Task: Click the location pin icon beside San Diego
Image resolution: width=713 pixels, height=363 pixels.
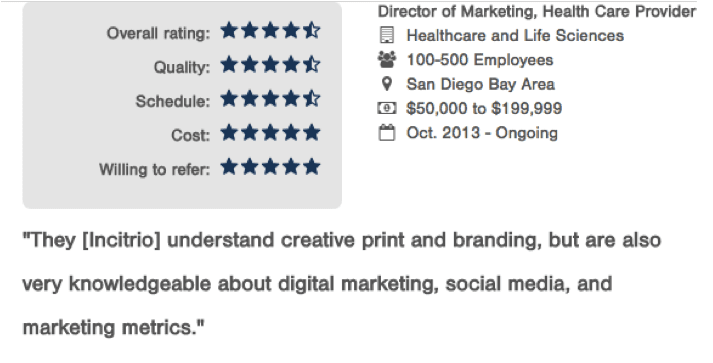Action: 387,84
